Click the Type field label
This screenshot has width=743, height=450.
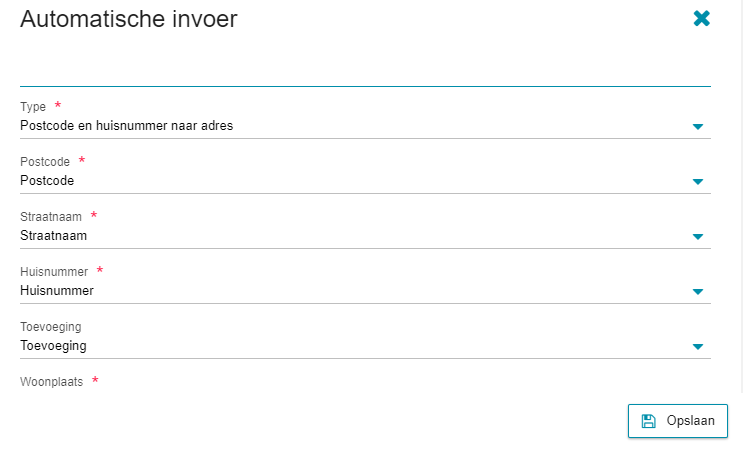click(x=33, y=107)
